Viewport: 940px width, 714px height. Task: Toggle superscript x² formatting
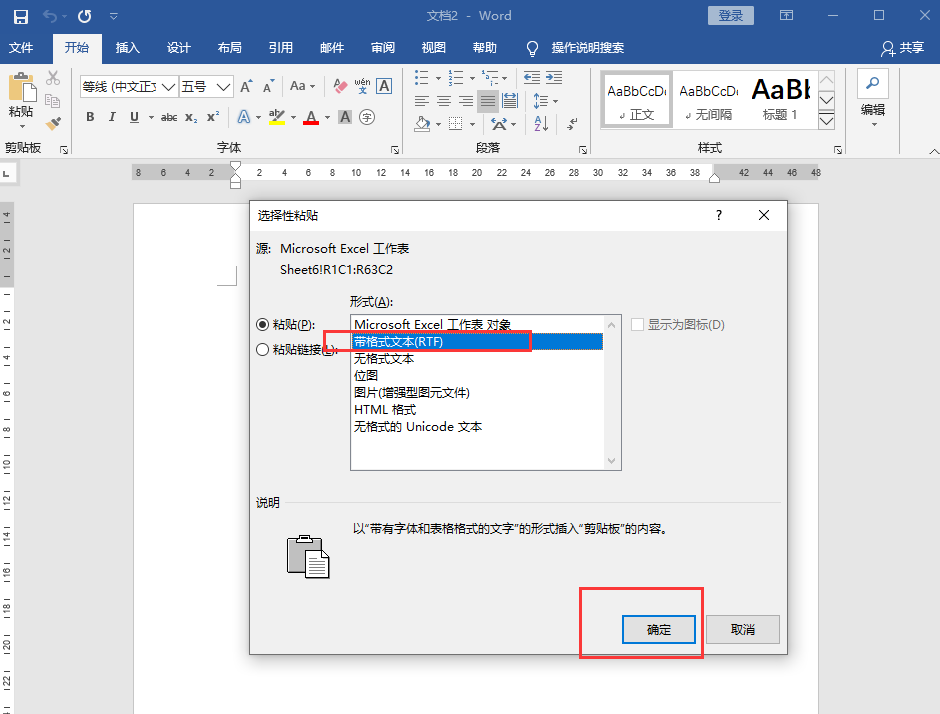click(x=213, y=117)
